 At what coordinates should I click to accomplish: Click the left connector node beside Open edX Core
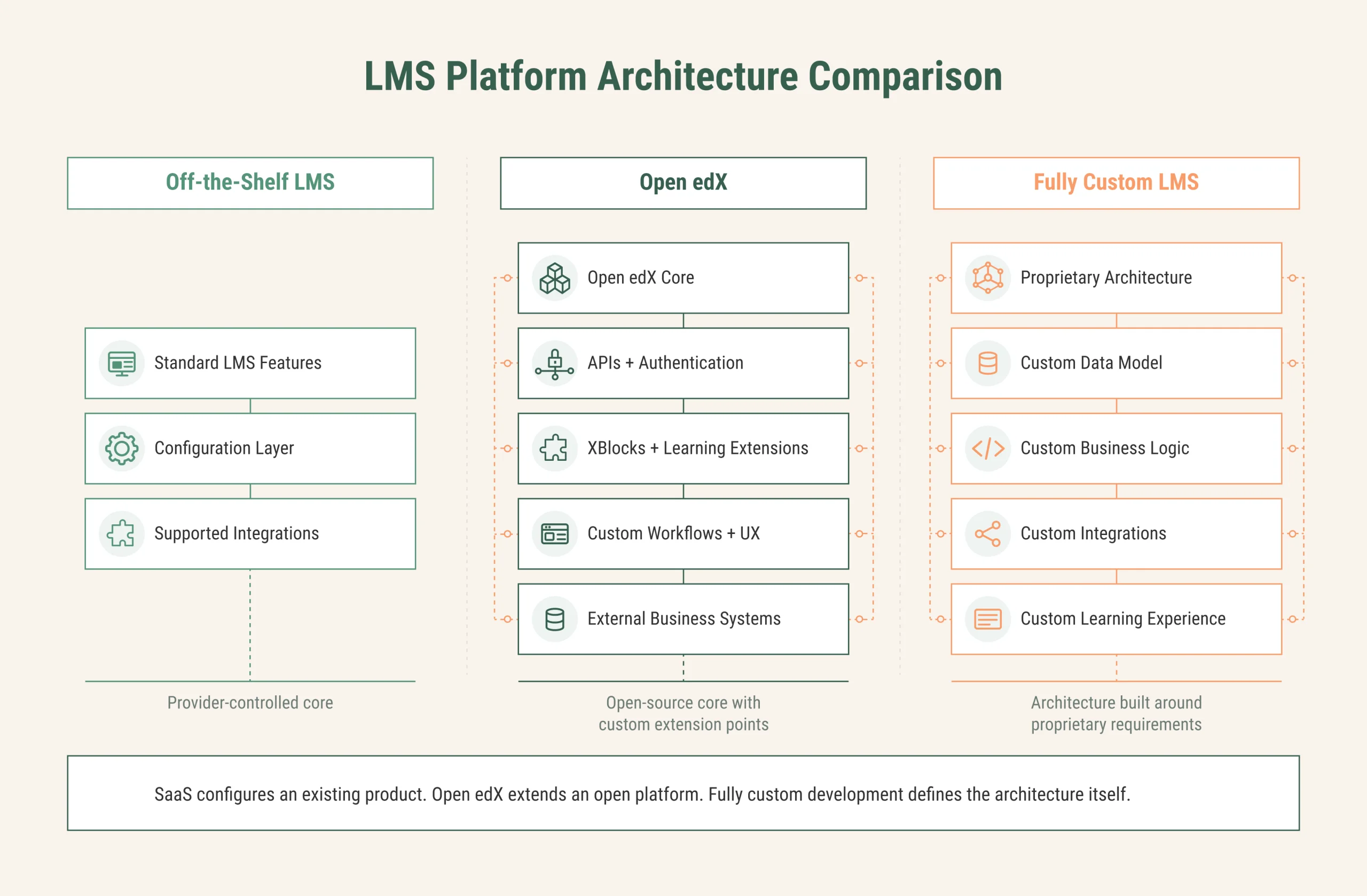[507, 278]
